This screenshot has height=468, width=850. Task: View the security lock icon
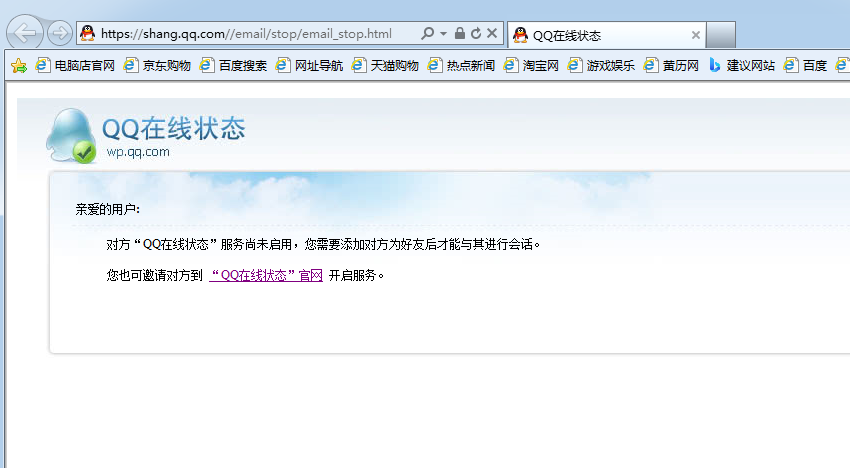pyautogui.click(x=460, y=34)
